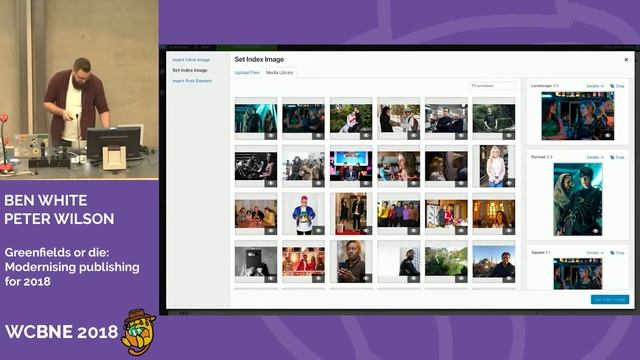Toggle eye on man looking at phone thumbnail
Viewport: 640px width, 360px height.
[366, 279]
